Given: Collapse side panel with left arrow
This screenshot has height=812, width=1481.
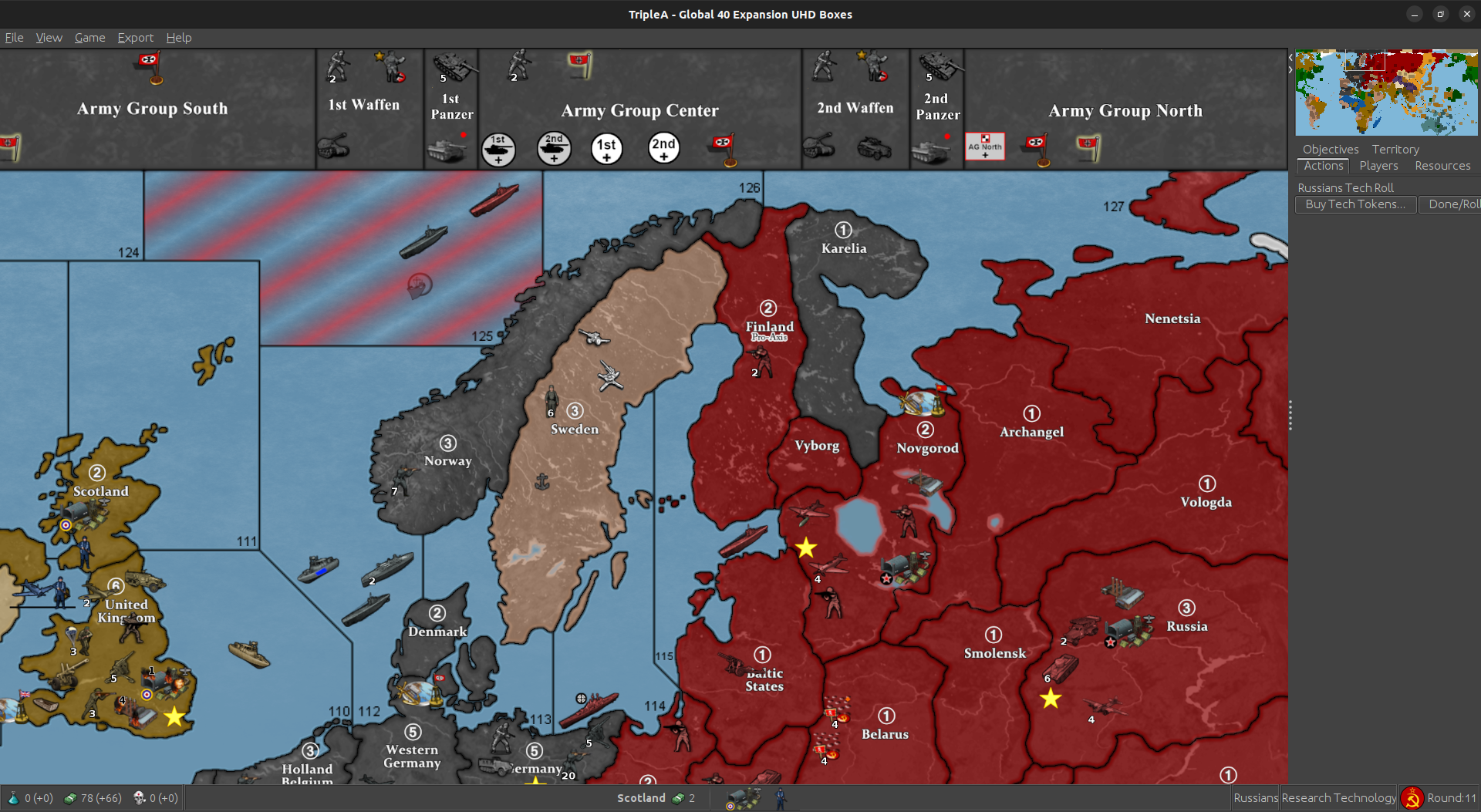Looking at the screenshot, I should (1290, 57).
